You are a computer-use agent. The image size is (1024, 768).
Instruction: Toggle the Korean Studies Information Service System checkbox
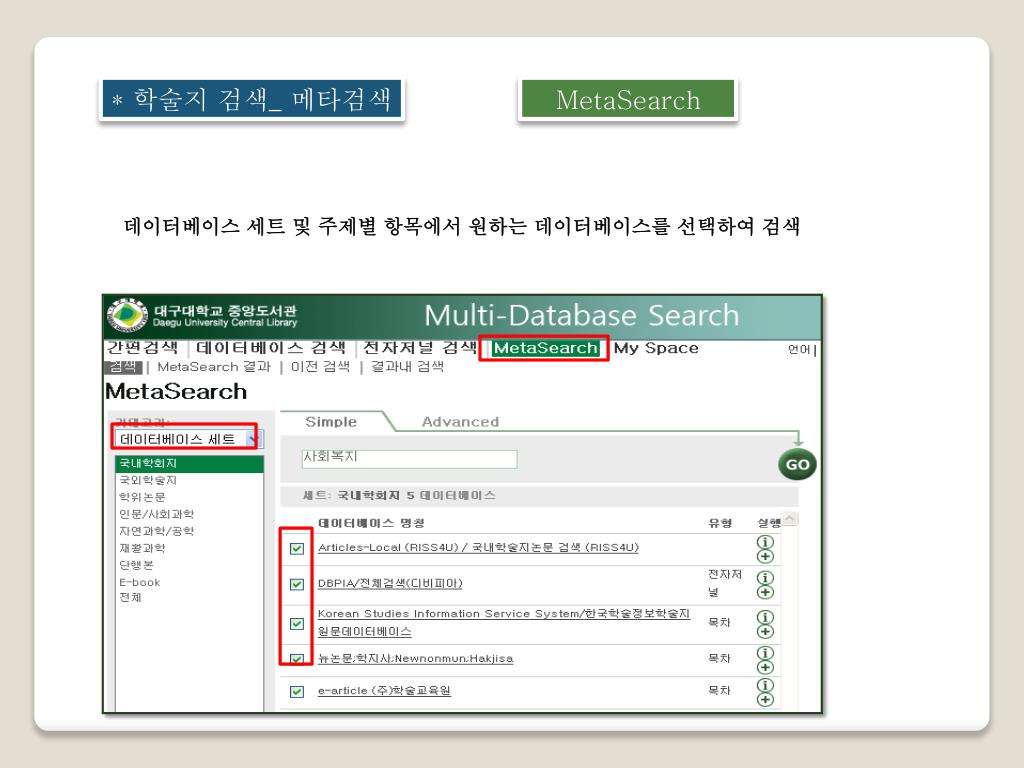[296, 624]
